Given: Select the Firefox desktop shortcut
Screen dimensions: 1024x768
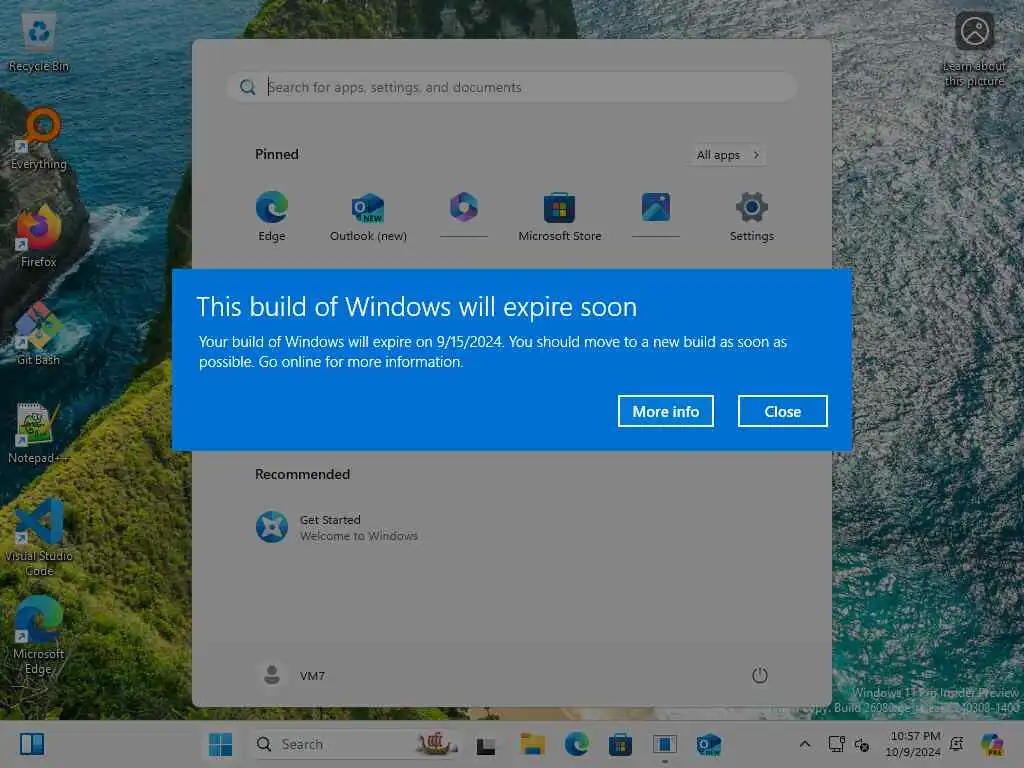Looking at the screenshot, I should [x=39, y=236].
